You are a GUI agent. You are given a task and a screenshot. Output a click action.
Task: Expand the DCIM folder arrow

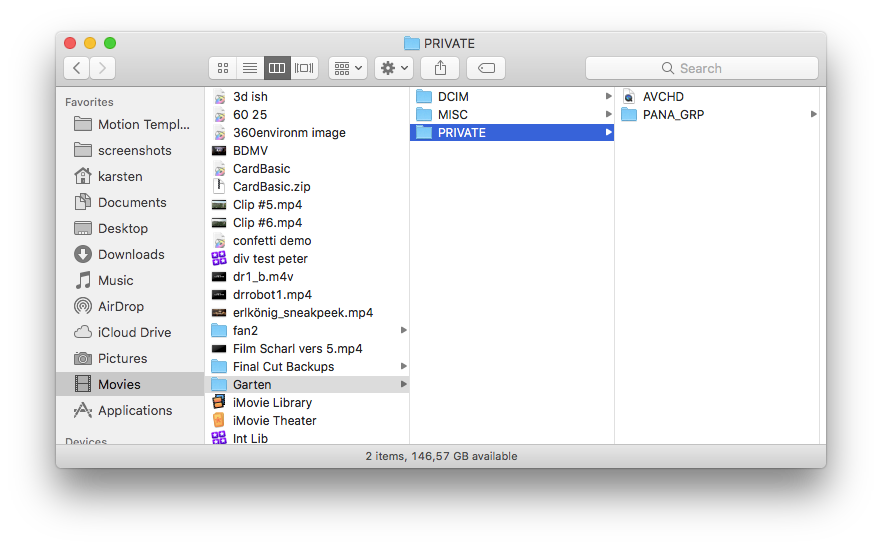[608, 96]
